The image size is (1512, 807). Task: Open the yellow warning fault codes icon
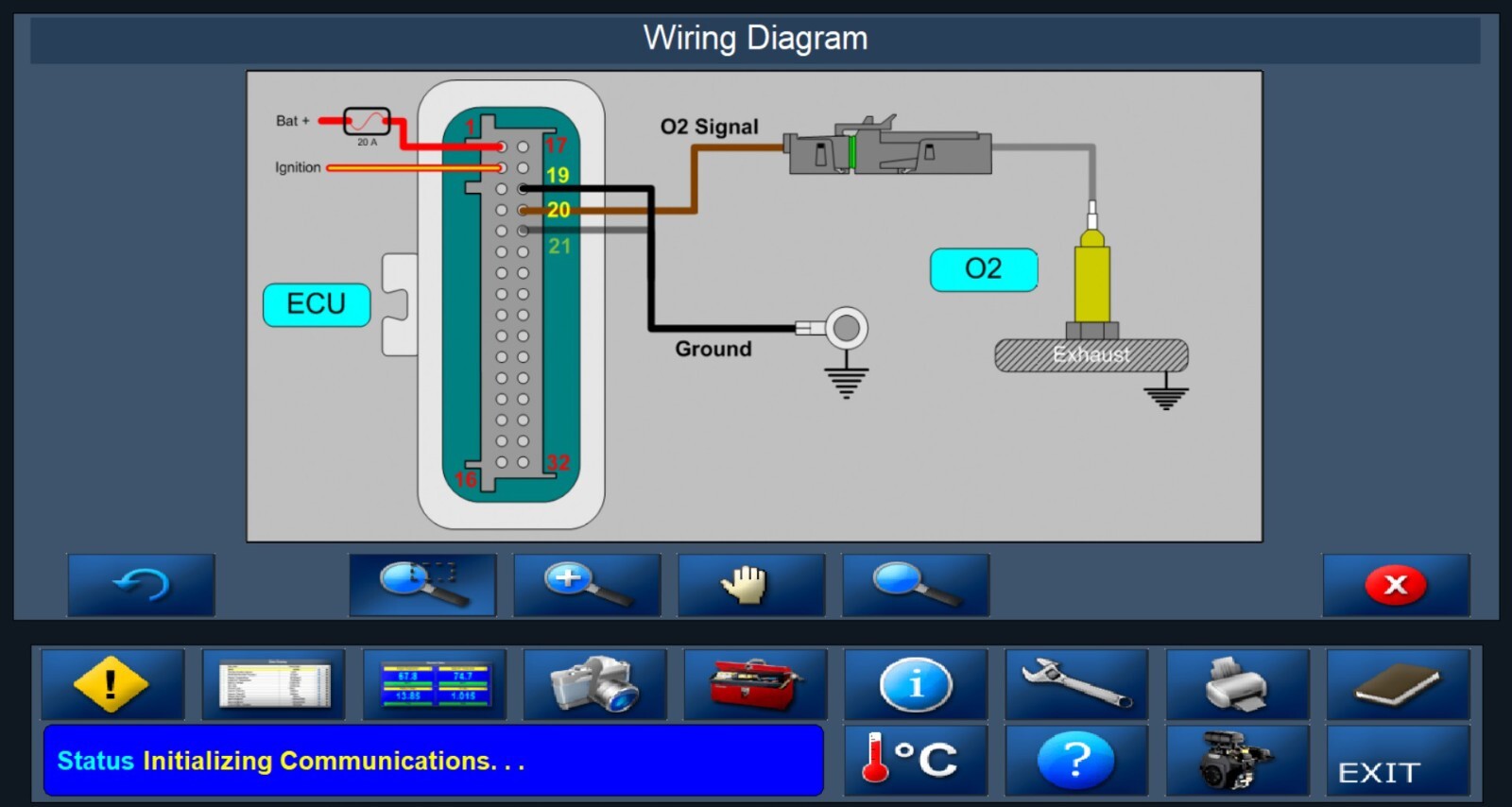[112, 684]
